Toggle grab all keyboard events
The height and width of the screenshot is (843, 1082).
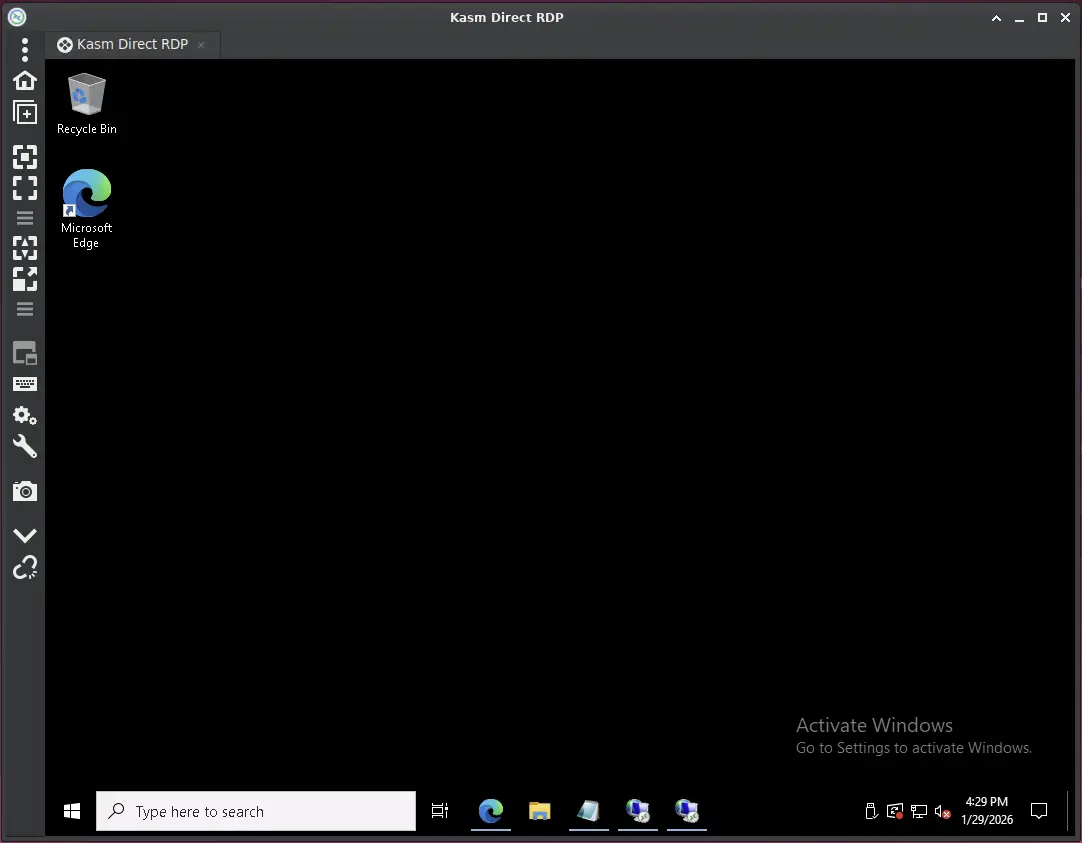(x=25, y=384)
